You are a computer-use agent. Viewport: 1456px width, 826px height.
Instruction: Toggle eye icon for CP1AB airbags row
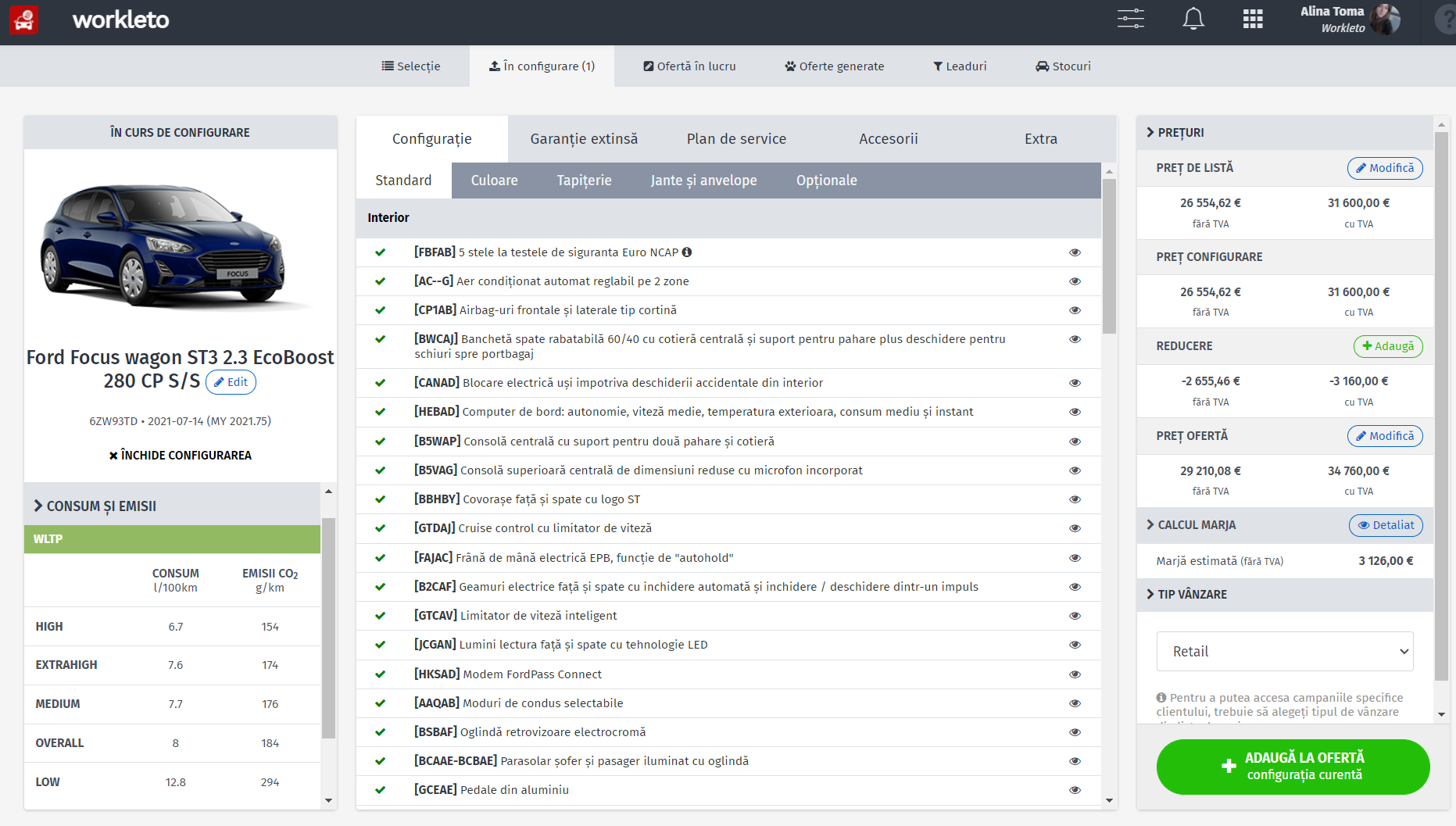click(1075, 310)
